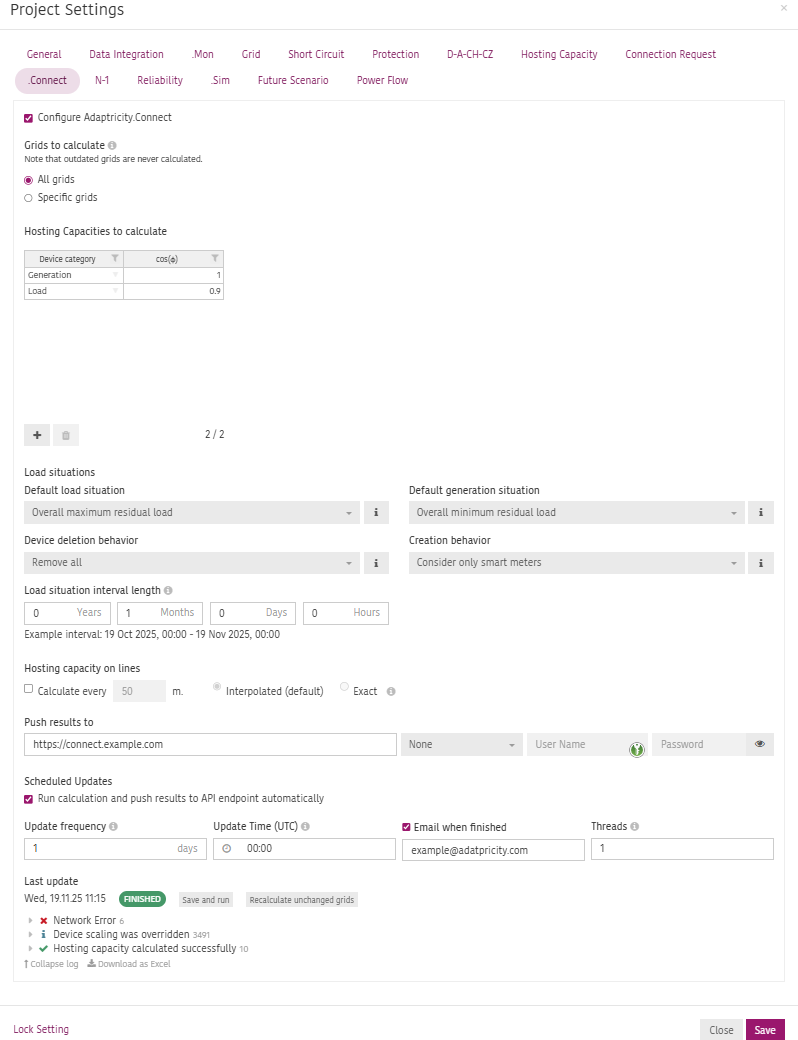This screenshot has height=1040, width=798.
Task: Click the trash icon below the table
Action: (65, 435)
